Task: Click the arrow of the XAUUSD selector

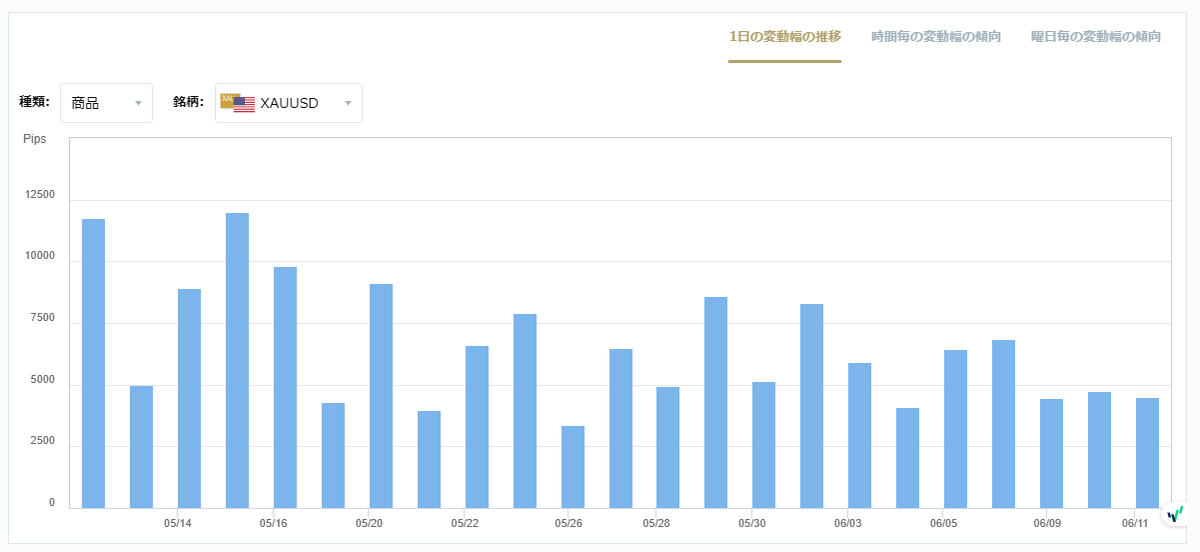Action: pyautogui.click(x=348, y=103)
